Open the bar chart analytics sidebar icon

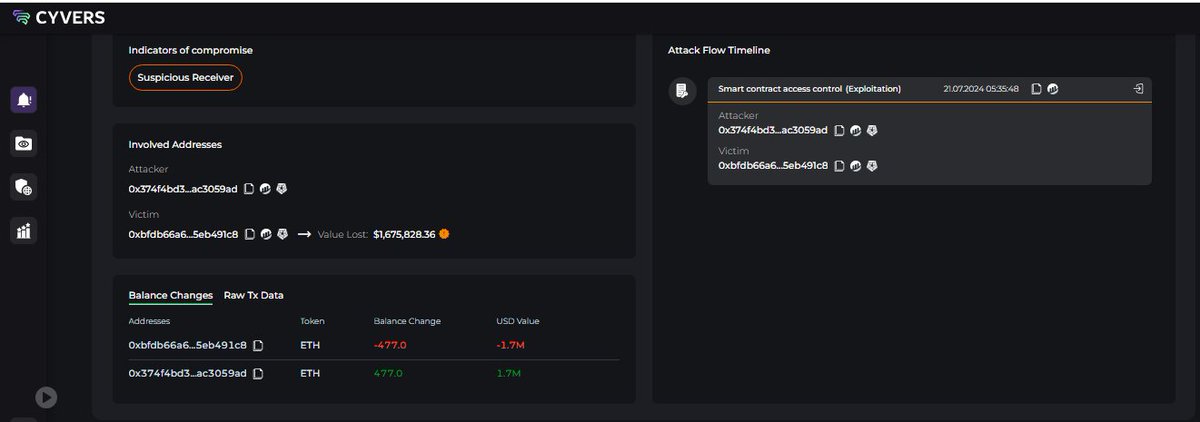coord(24,231)
